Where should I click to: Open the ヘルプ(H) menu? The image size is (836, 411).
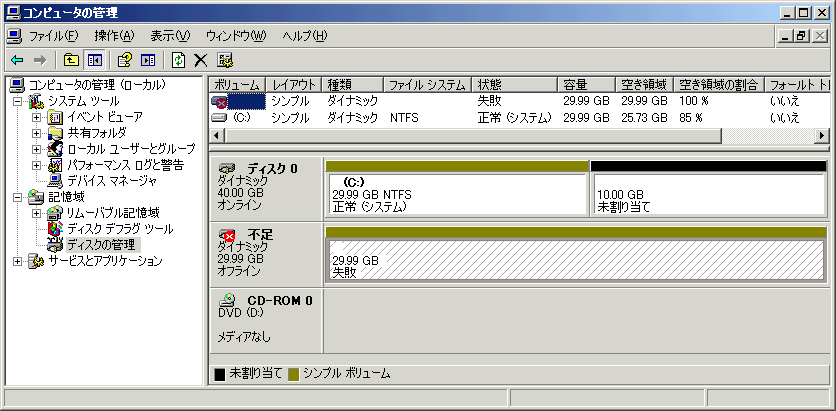(x=304, y=36)
